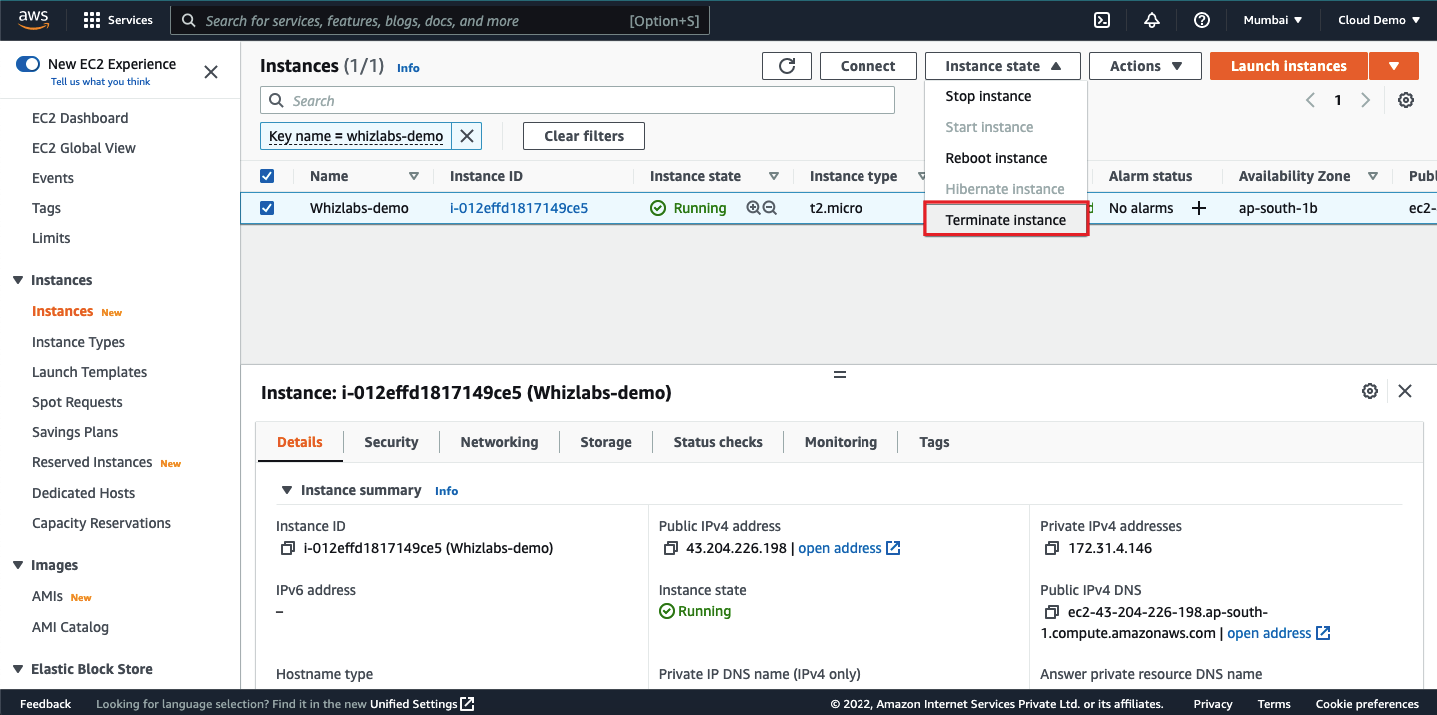
Task: Refresh the instances list
Action: pyautogui.click(x=787, y=66)
